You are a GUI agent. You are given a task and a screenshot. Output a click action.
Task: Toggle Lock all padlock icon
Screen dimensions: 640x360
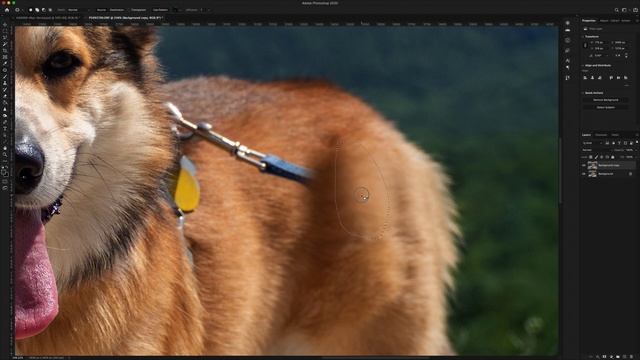click(x=613, y=157)
